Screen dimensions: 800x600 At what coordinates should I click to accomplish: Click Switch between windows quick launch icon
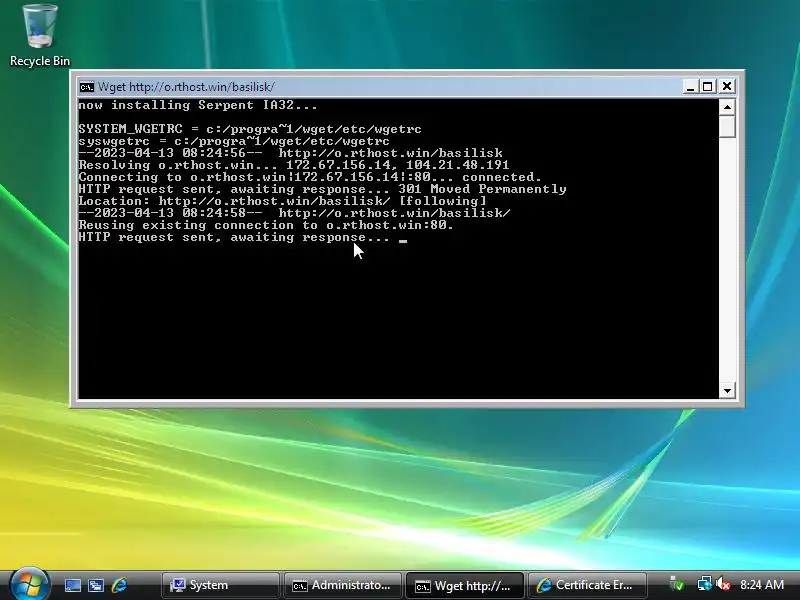96,585
